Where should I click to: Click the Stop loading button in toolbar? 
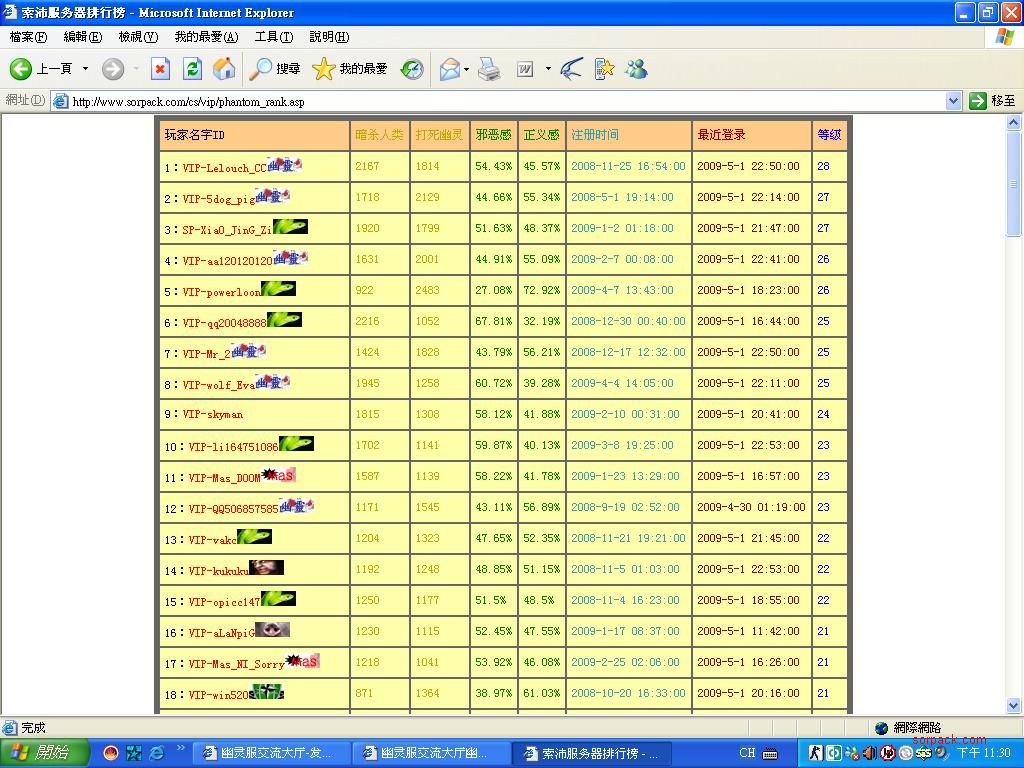(x=160, y=69)
